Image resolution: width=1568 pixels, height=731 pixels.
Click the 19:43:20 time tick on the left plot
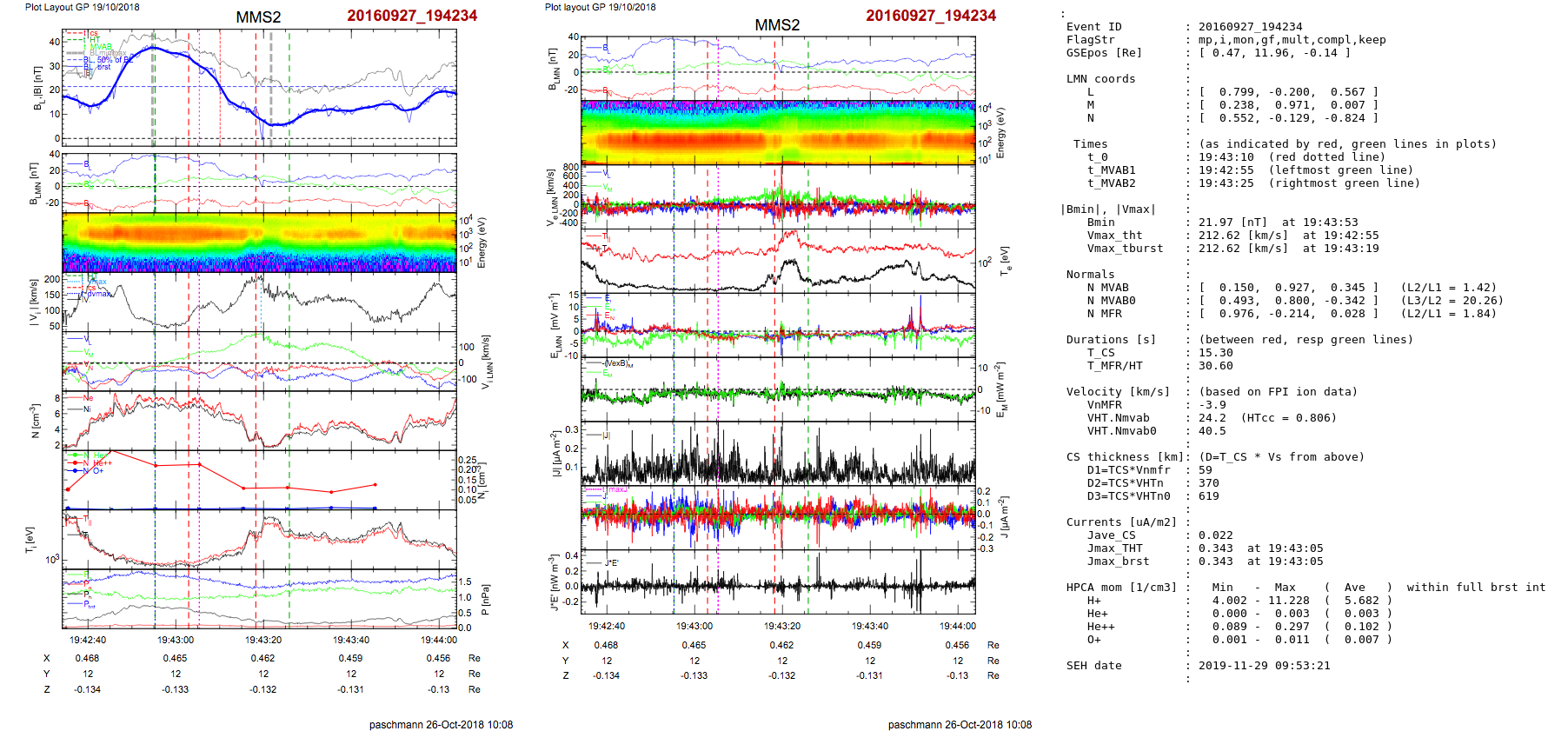[x=263, y=640]
